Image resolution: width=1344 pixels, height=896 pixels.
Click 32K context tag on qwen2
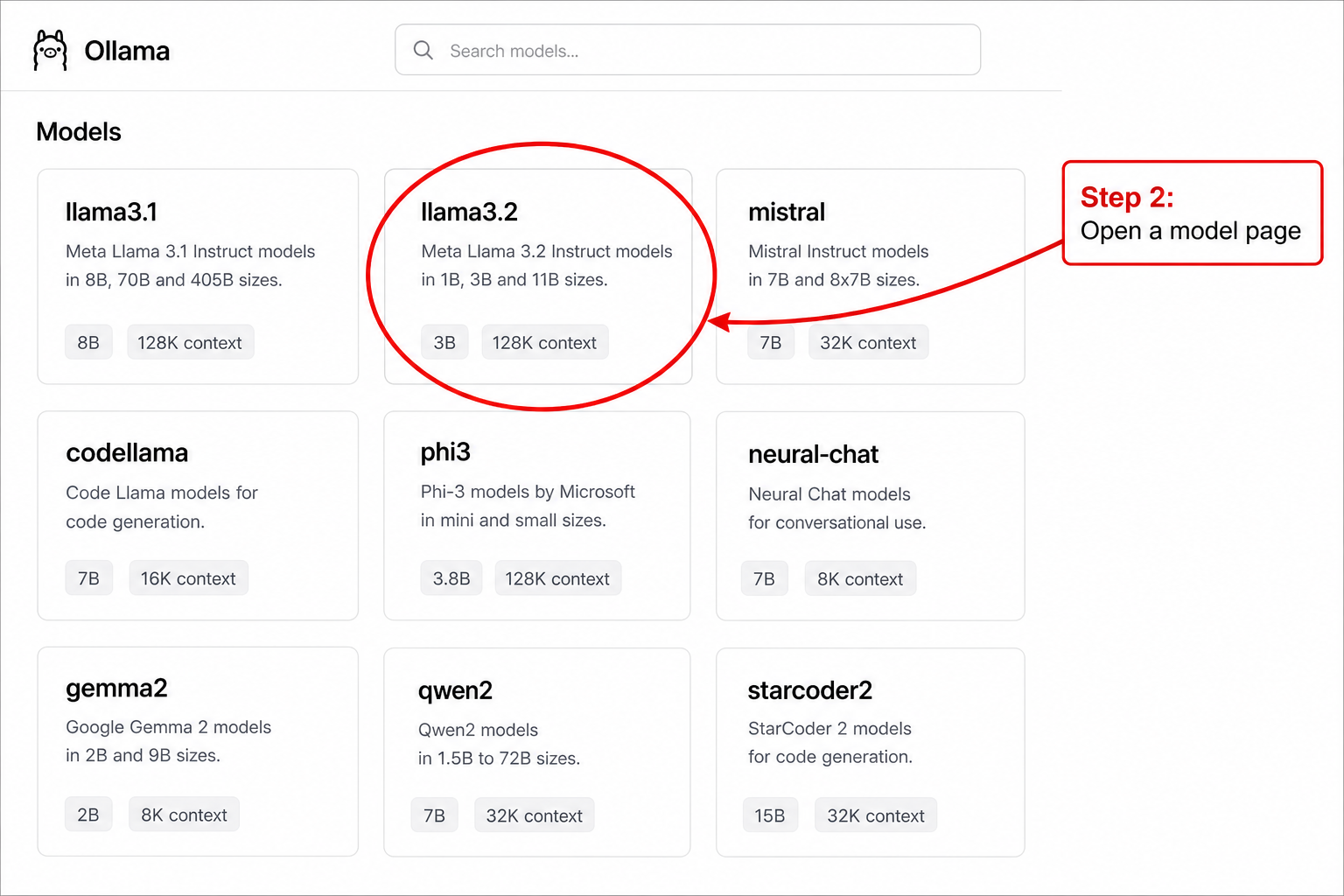pos(535,815)
